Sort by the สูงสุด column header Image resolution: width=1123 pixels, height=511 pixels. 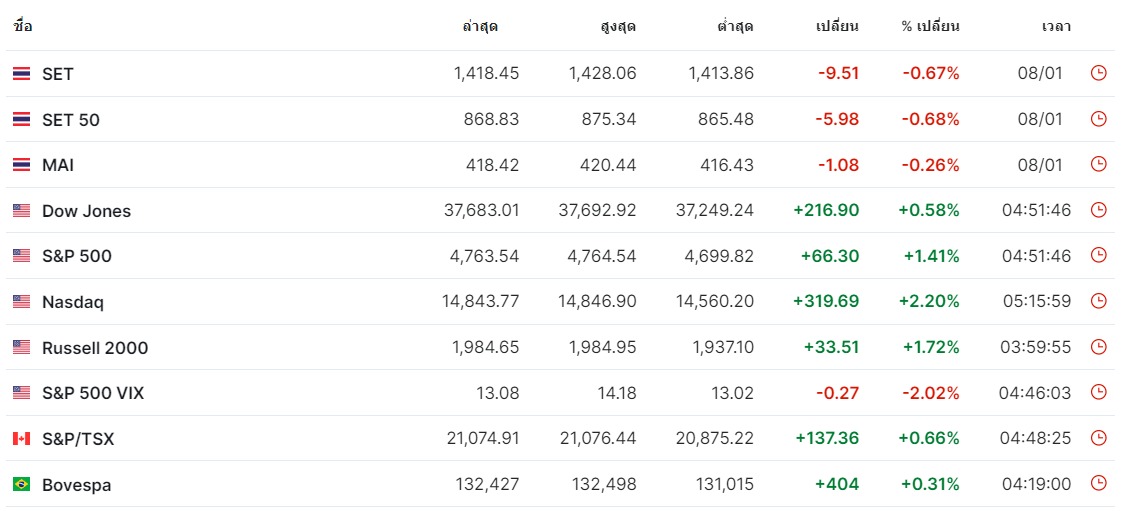(x=618, y=27)
